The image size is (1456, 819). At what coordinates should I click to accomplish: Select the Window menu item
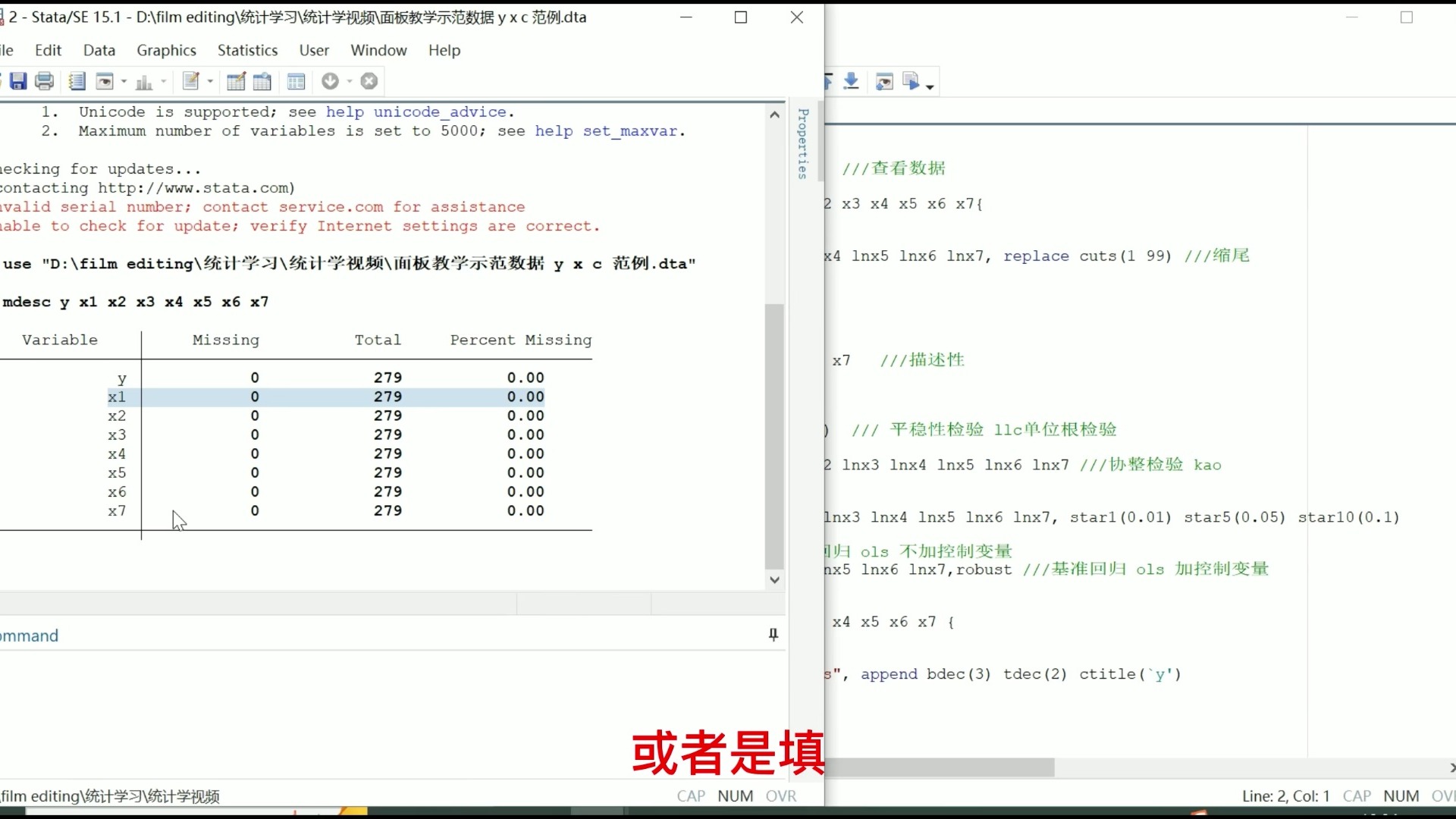(x=378, y=50)
